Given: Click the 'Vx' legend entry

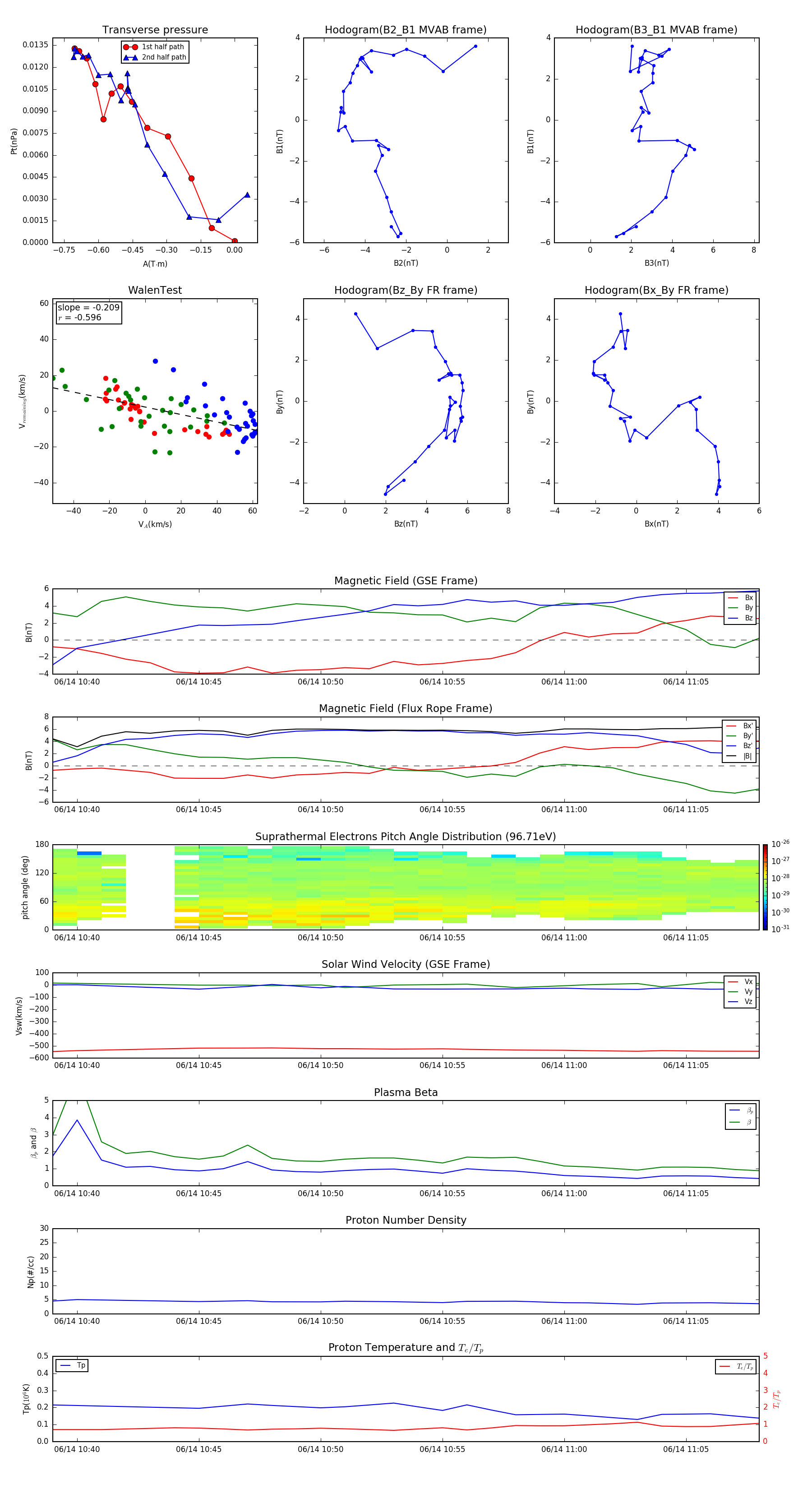Looking at the screenshot, I should pyautogui.click(x=740, y=981).
